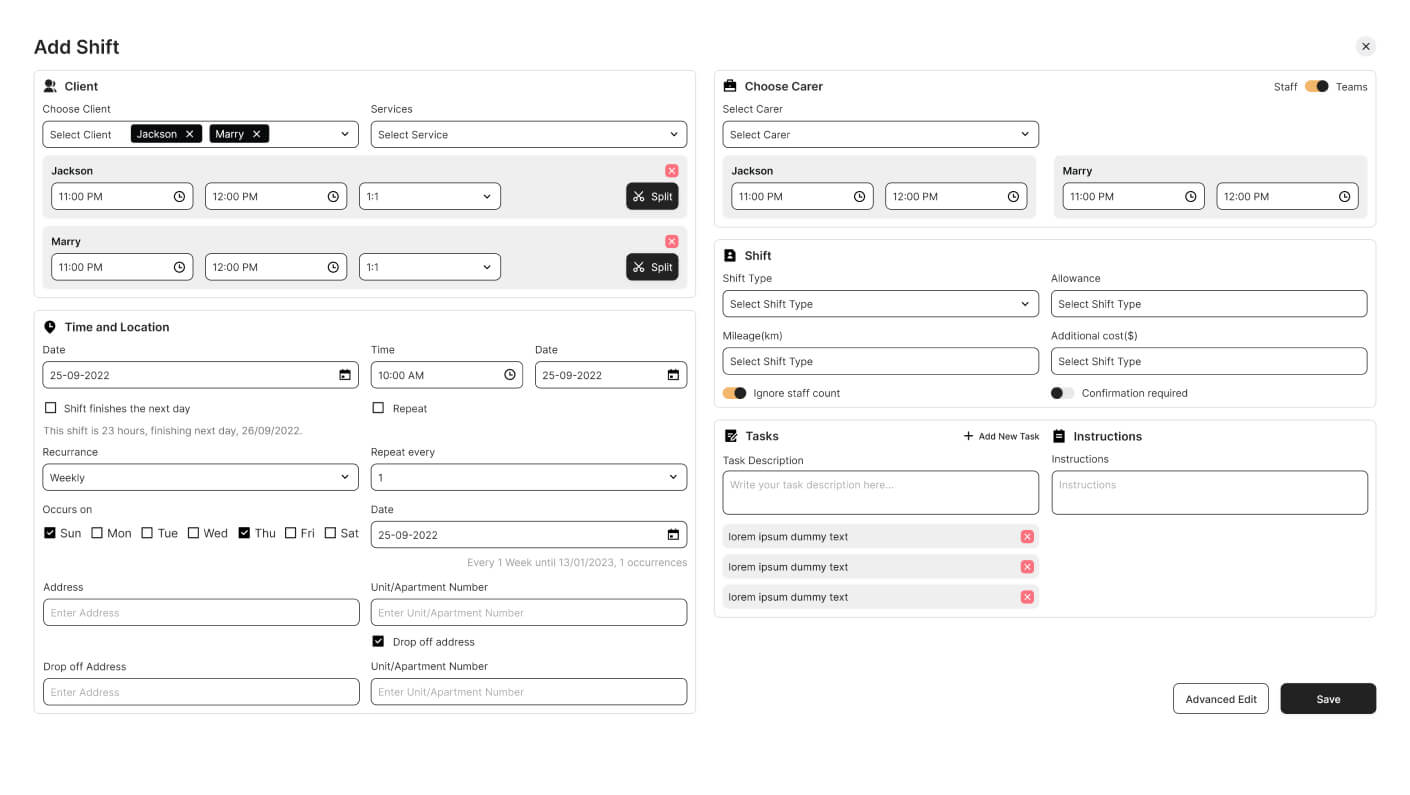Open clock picker for 10:00 AM Time
The image size is (1410, 795).
tap(510, 375)
